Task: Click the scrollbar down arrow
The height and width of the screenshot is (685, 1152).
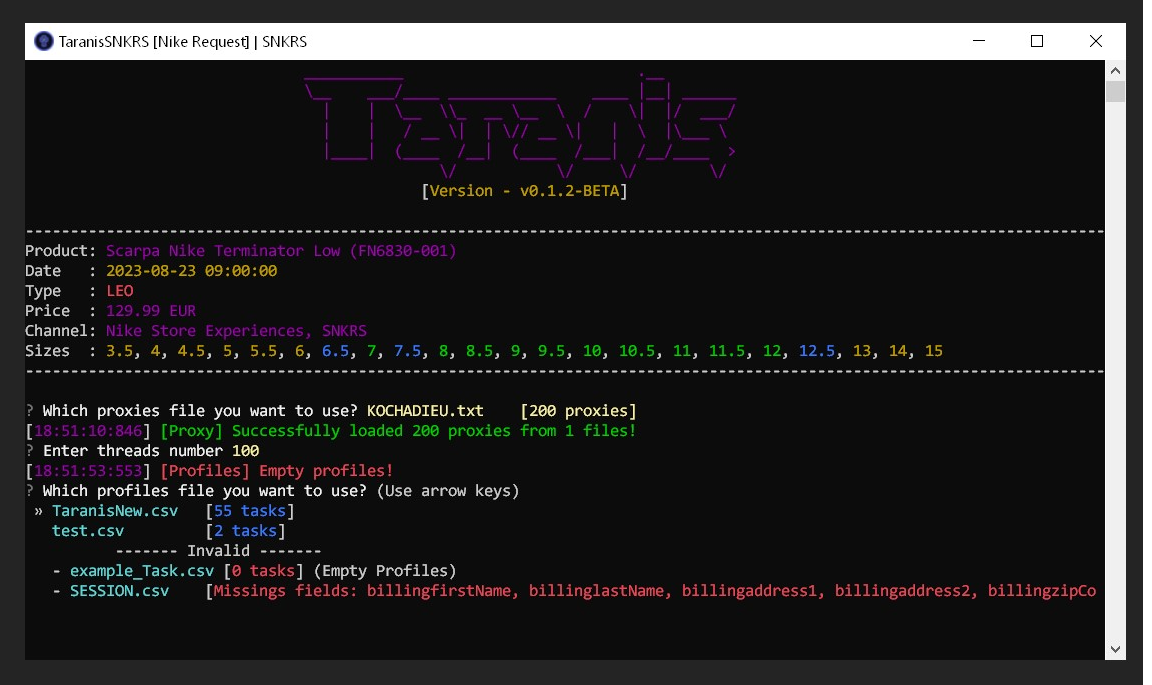Action: 1115,649
